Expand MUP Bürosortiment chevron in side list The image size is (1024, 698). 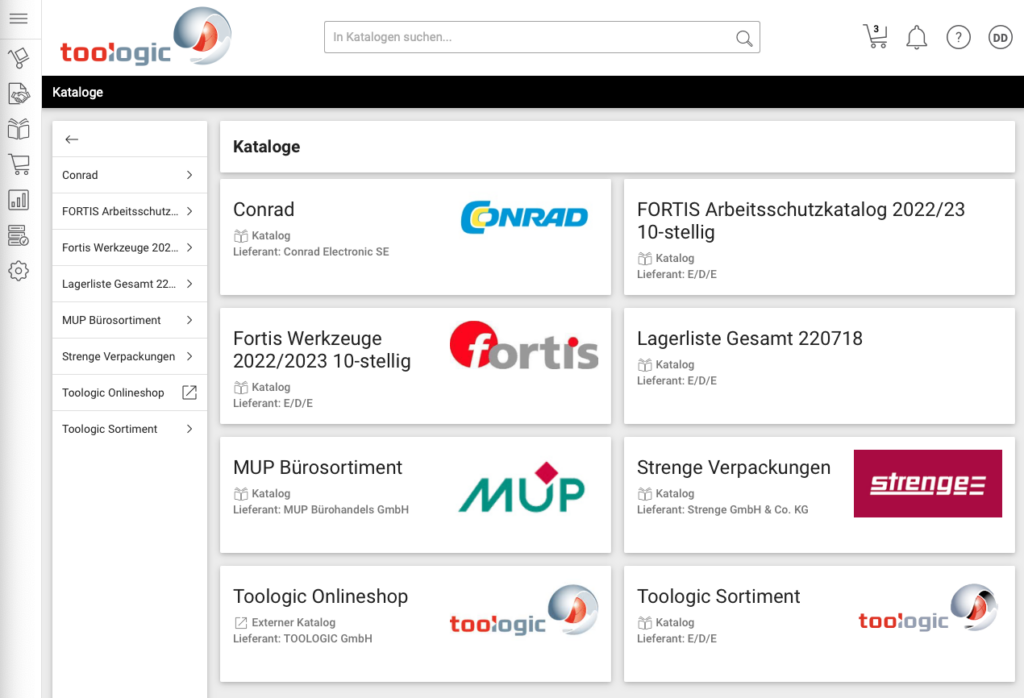(x=189, y=320)
